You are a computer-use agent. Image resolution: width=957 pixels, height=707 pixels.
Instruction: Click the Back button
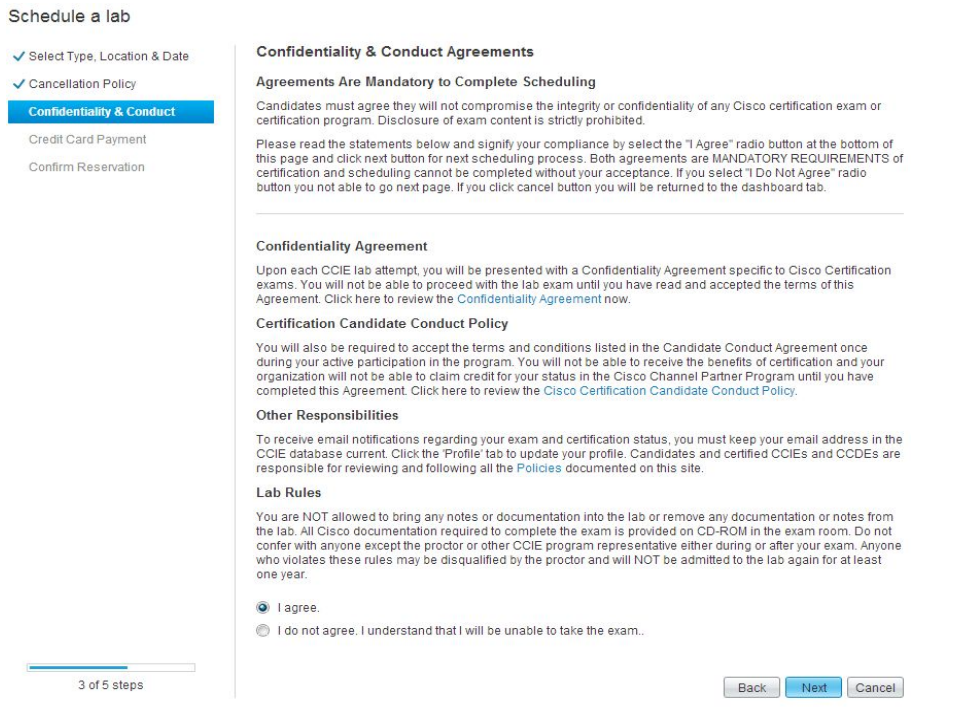pos(751,687)
